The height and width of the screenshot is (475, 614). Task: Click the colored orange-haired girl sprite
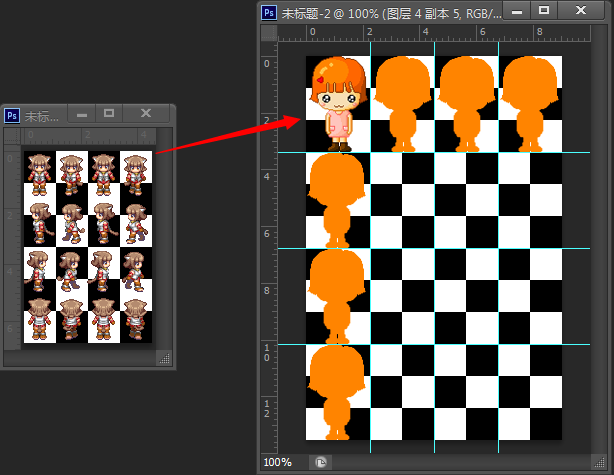[x=339, y=104]
